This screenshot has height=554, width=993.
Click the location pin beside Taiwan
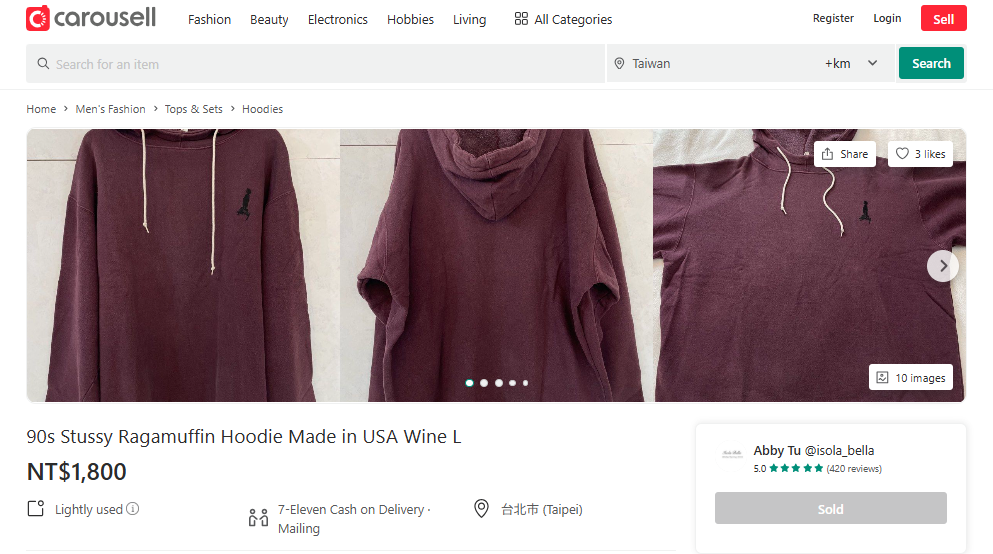click(619, 63)
